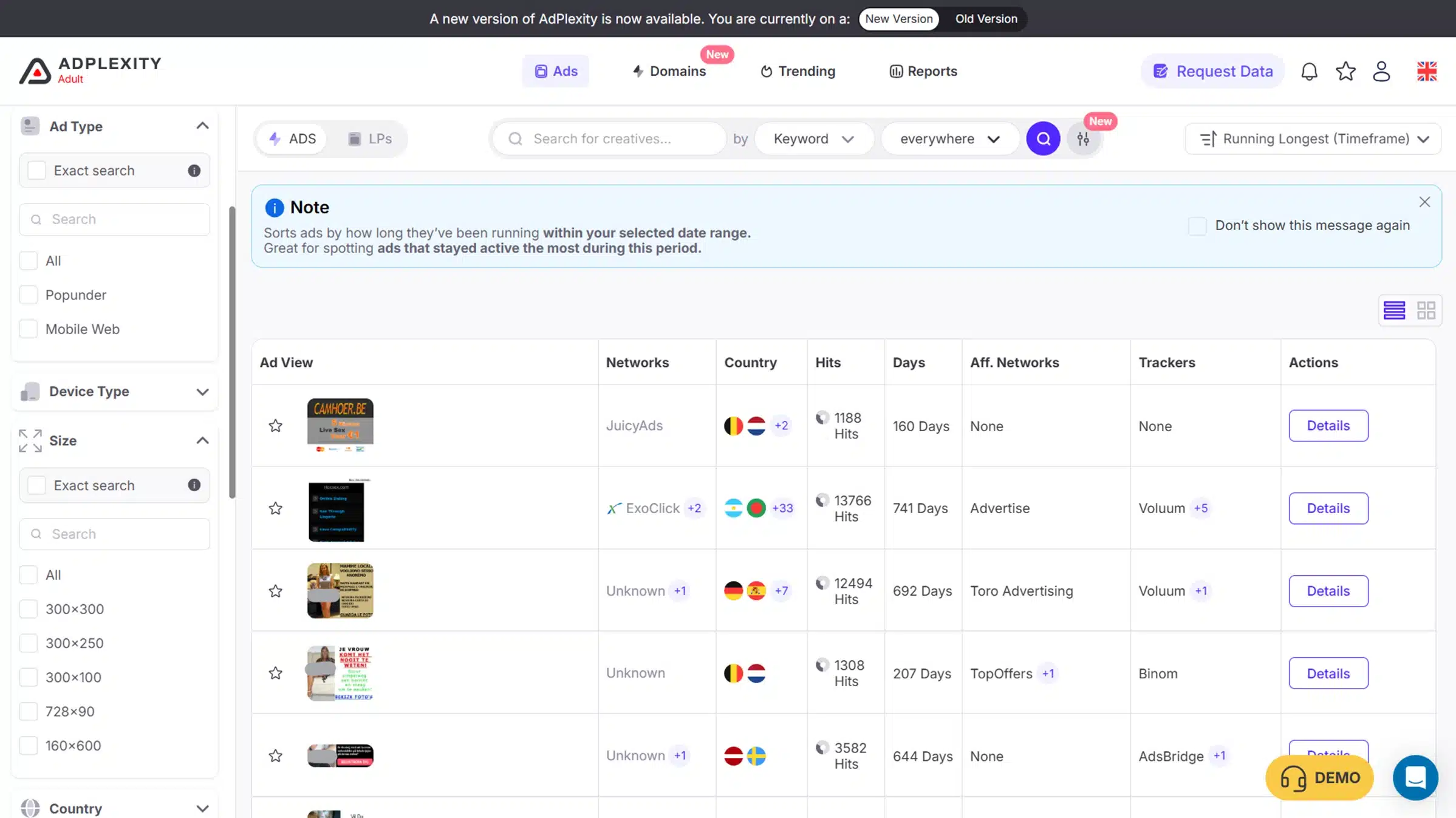Open user account profile icon
Screen dimensions: 1456x818
click(x=1382, y=72)
